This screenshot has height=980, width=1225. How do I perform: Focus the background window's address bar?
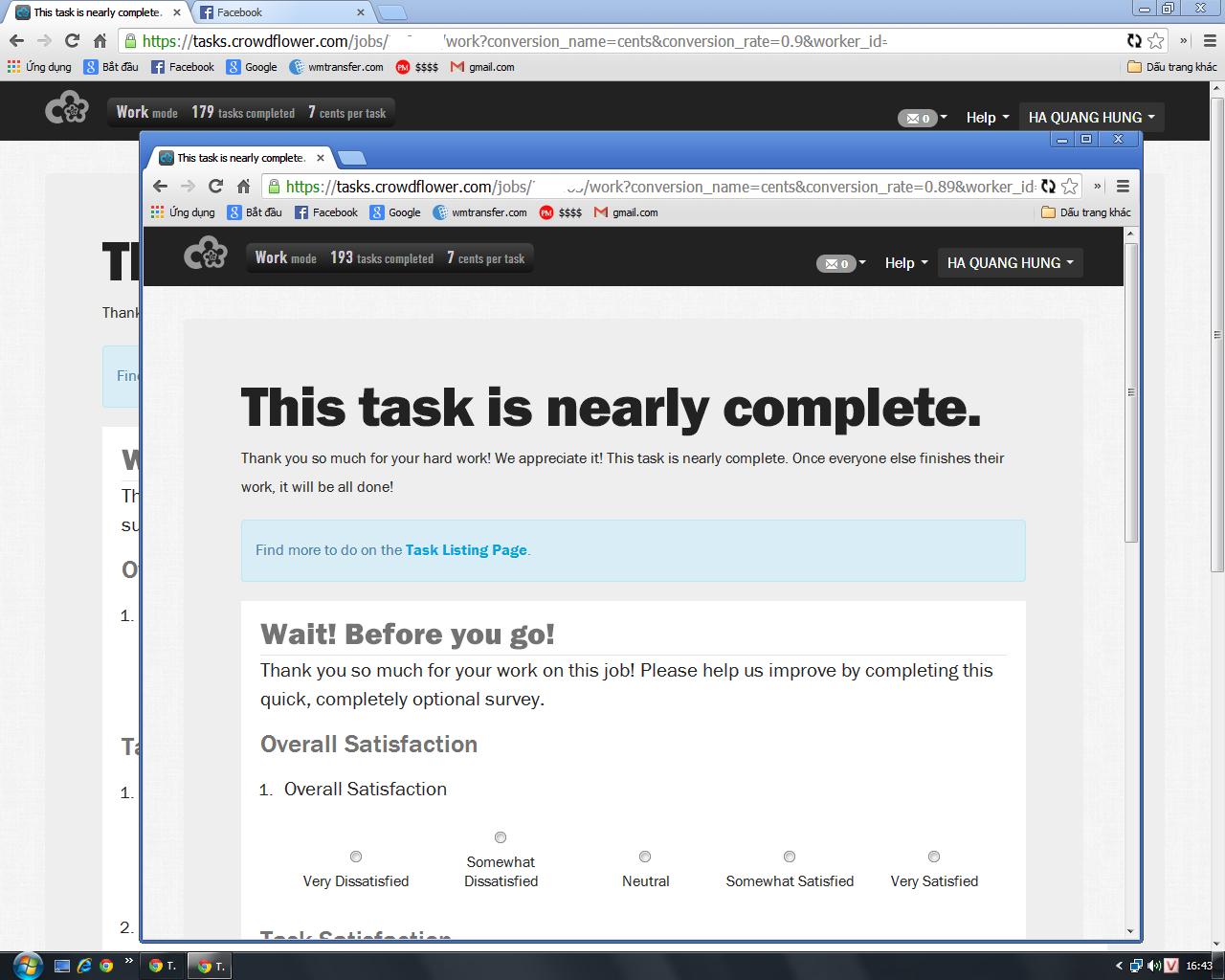(x=630, y=41)
